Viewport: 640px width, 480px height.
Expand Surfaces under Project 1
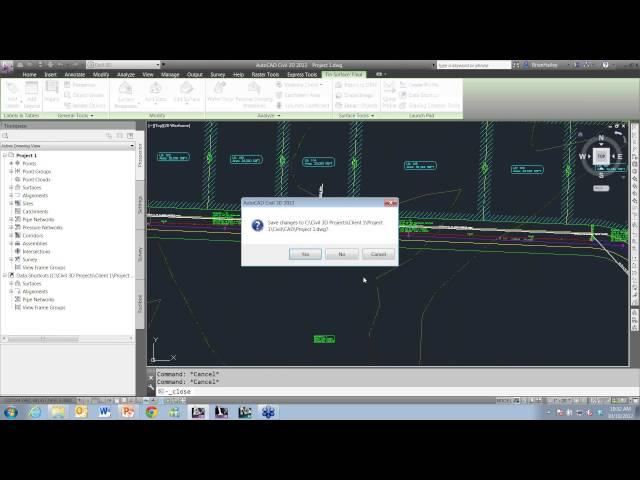tap(11, 187)
